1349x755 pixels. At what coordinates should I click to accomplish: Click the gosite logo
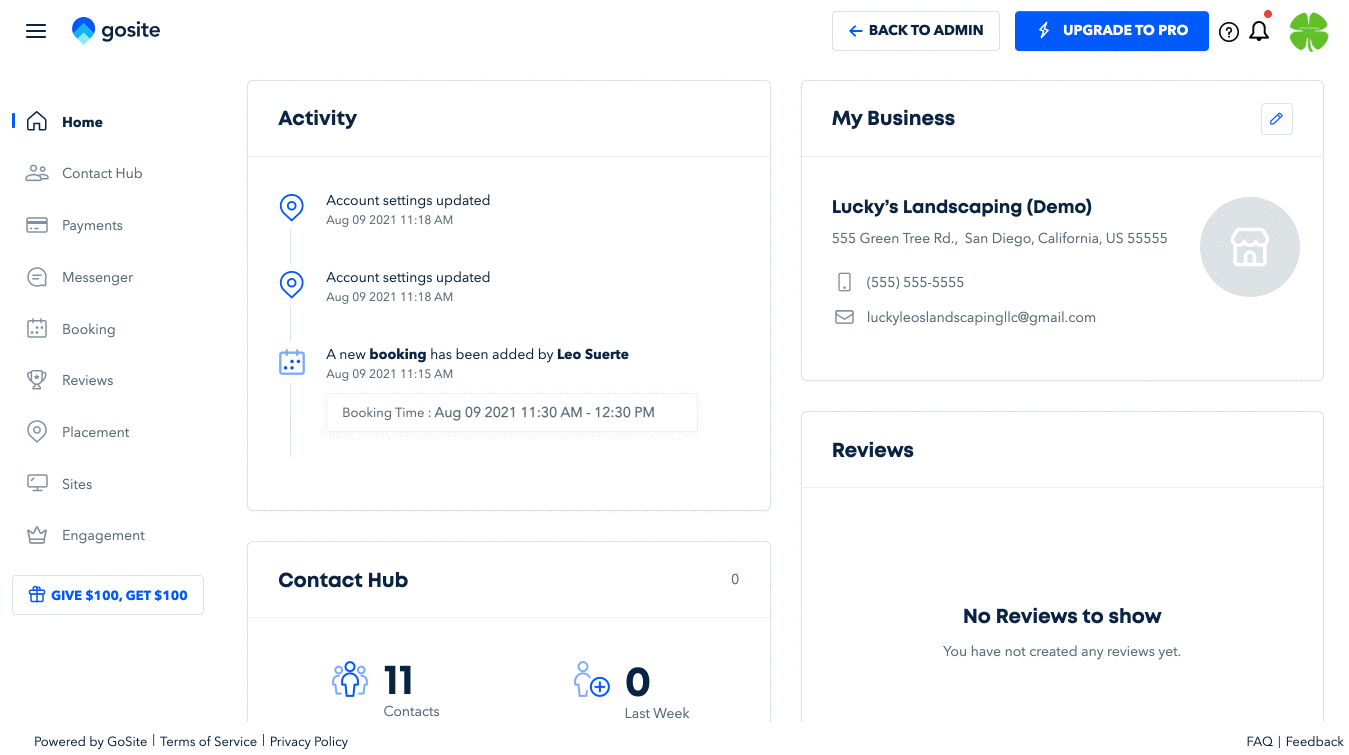[115, 30]
